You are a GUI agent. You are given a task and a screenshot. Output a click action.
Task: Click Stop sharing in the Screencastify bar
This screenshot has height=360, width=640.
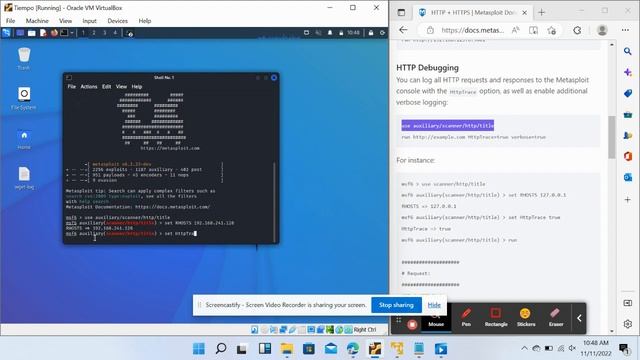pos(396,305)
